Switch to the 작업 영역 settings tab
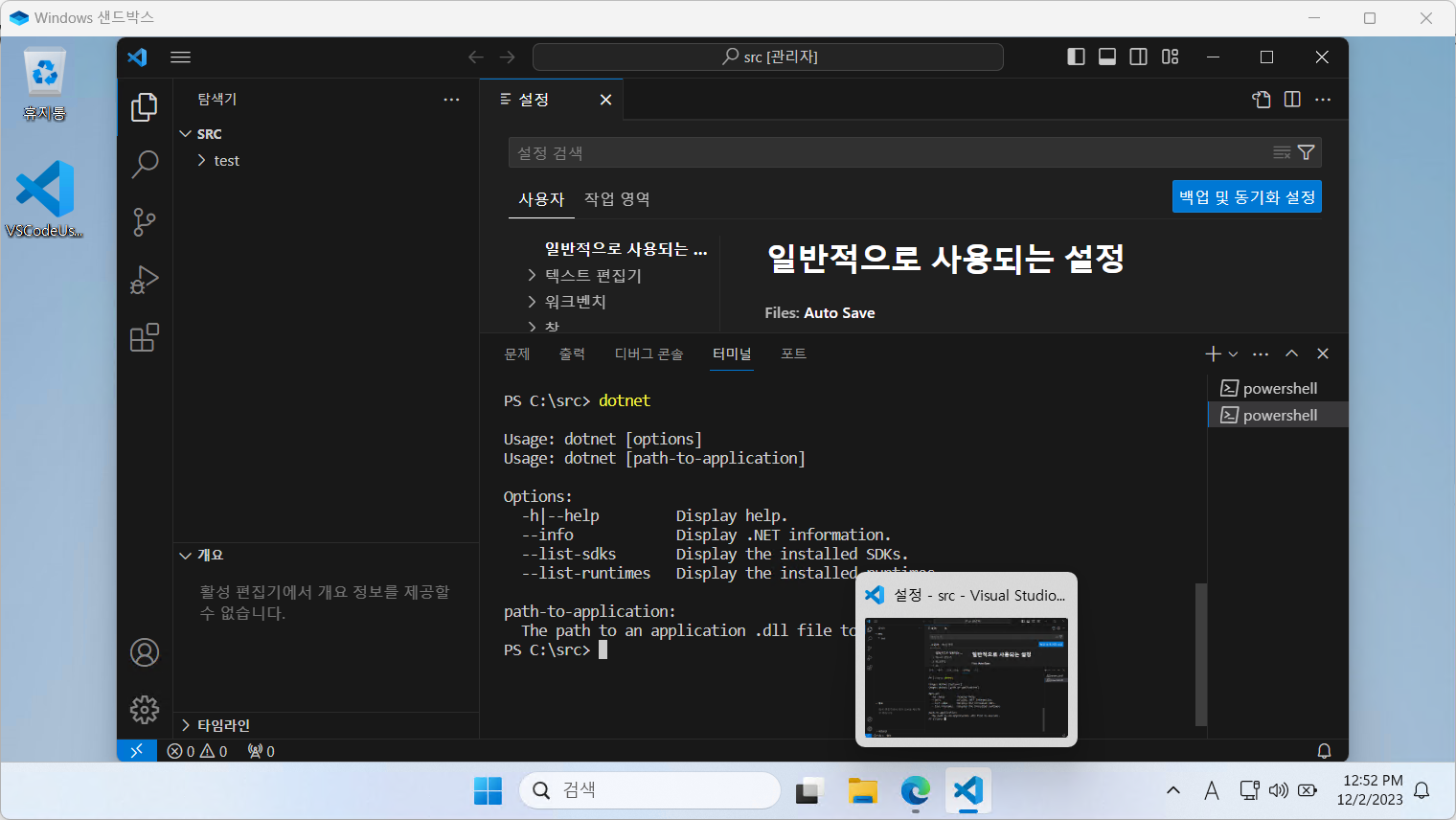 (617, 199)
